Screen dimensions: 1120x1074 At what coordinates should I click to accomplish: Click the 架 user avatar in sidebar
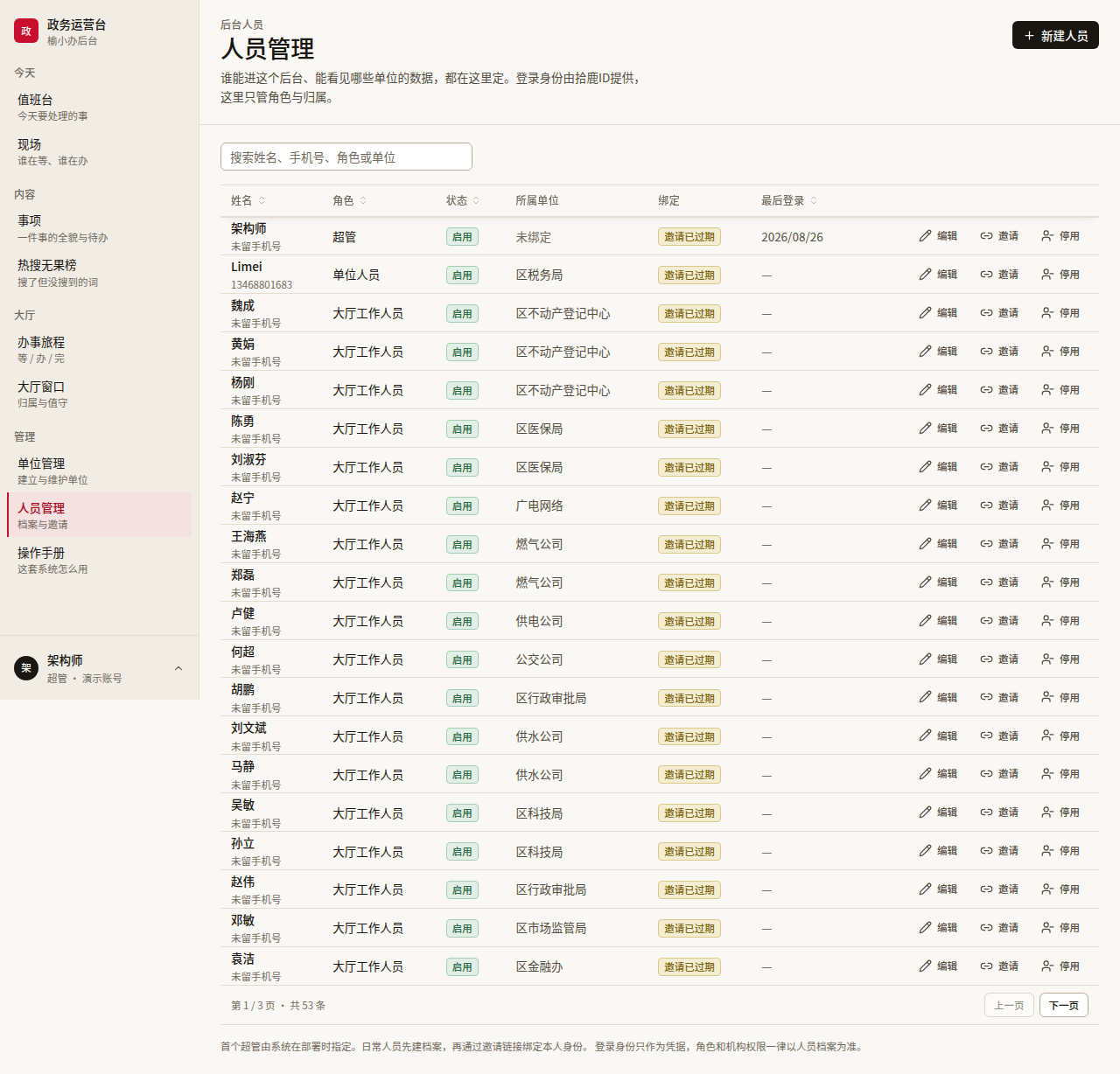click(x=26, y=668)
